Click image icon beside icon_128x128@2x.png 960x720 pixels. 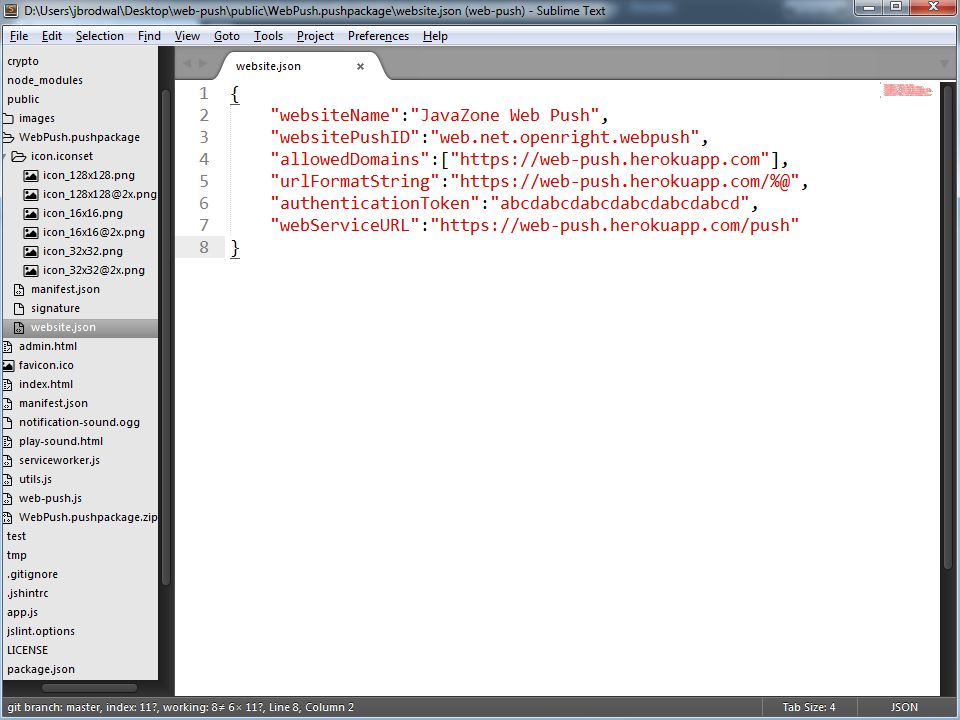(31, 195)
